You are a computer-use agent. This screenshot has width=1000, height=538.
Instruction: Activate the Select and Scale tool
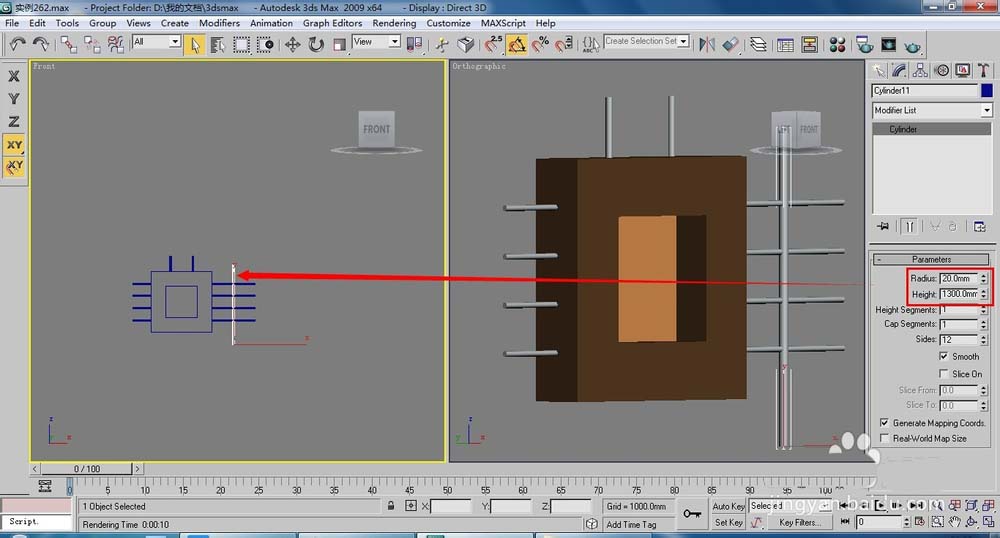(339, 45)
